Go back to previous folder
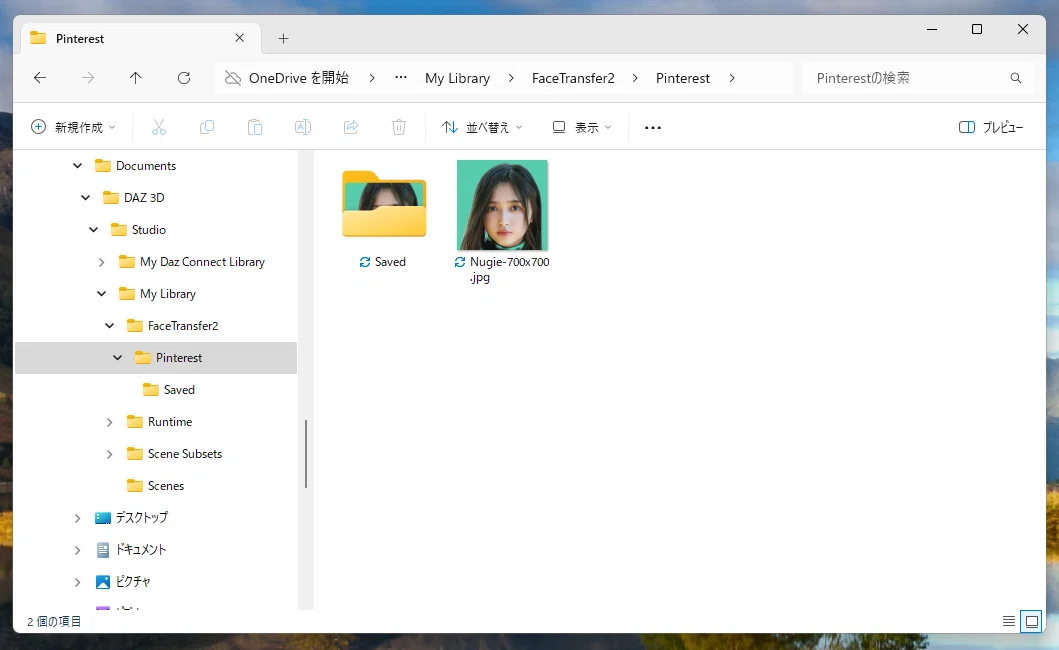The width and height of the screenshot is (1059, 650). click(40, 78)
